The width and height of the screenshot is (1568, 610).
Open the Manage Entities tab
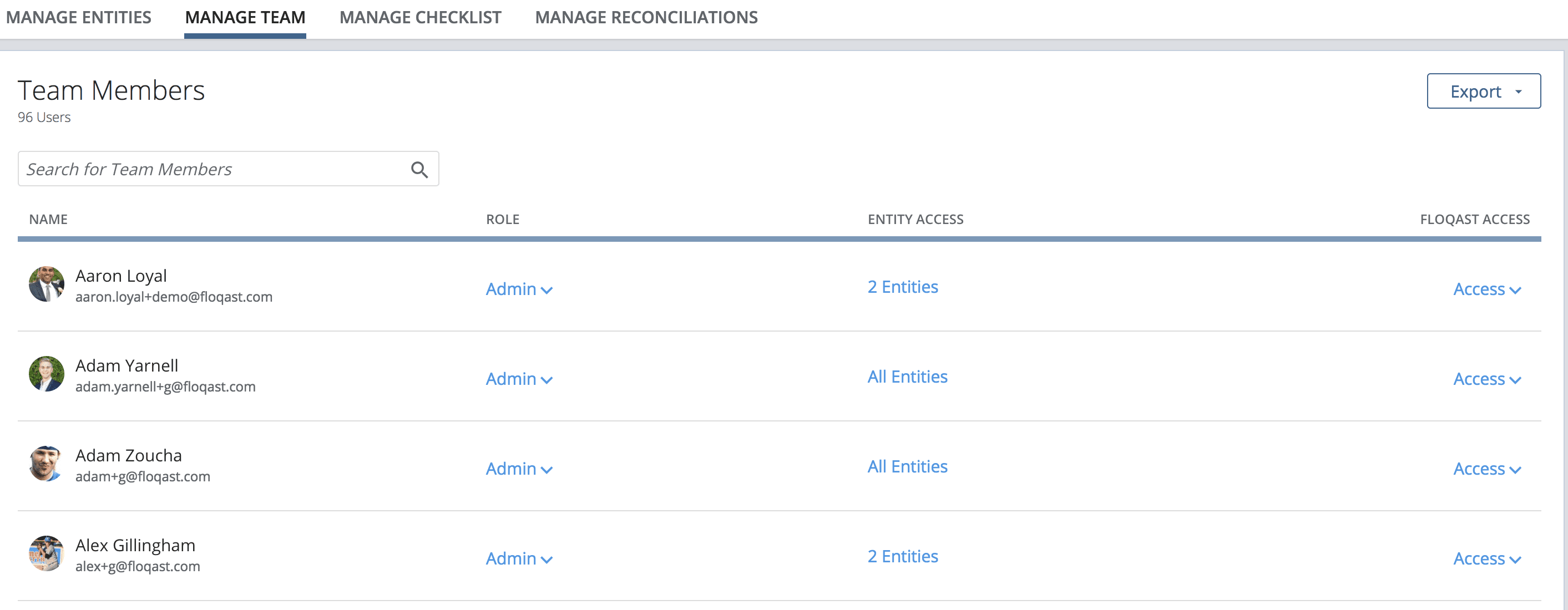point(79,18)
